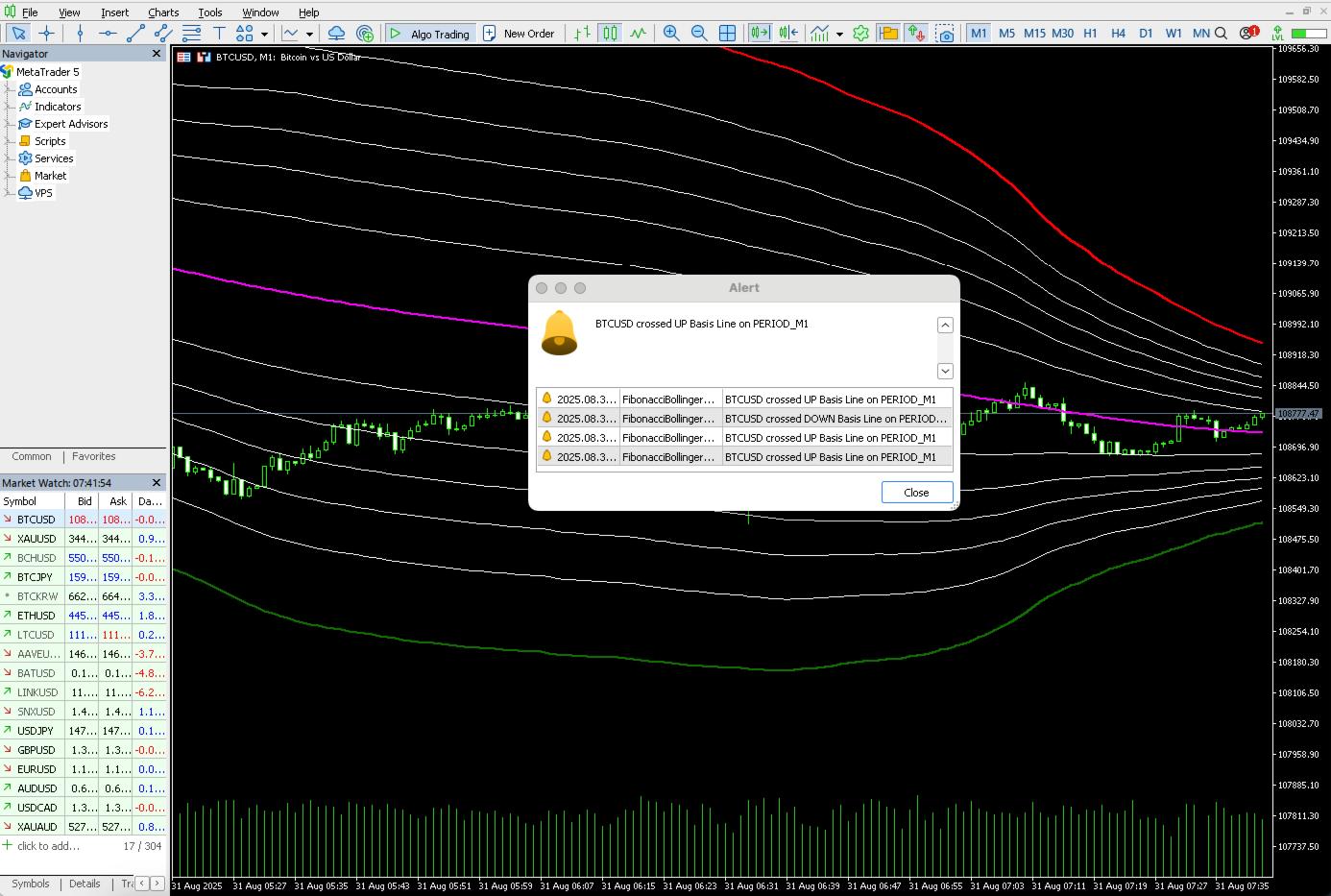
Task: Select the crosshair tool
Action: click(47, 34)
